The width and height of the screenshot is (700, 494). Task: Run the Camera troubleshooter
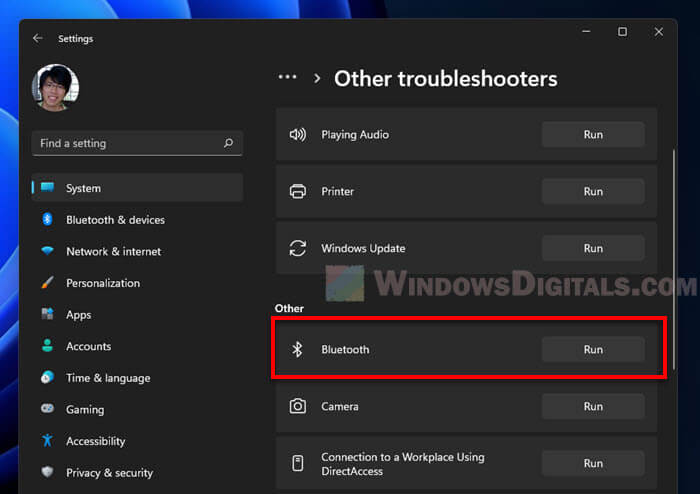tap(593, 407)
